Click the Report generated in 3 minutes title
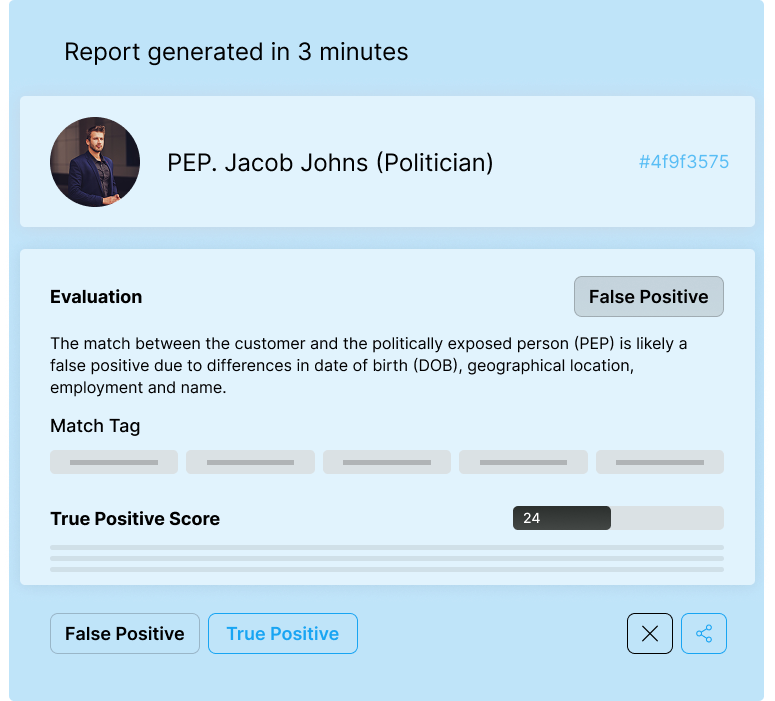The height and width of the screenshot is (701, 775). [x=236, y=52]
